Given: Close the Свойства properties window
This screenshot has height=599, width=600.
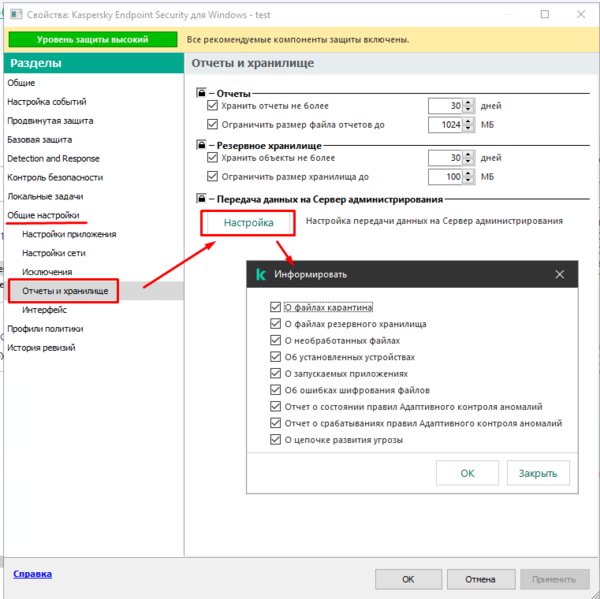Looking at the screenshot, I should tap(580, 14).
